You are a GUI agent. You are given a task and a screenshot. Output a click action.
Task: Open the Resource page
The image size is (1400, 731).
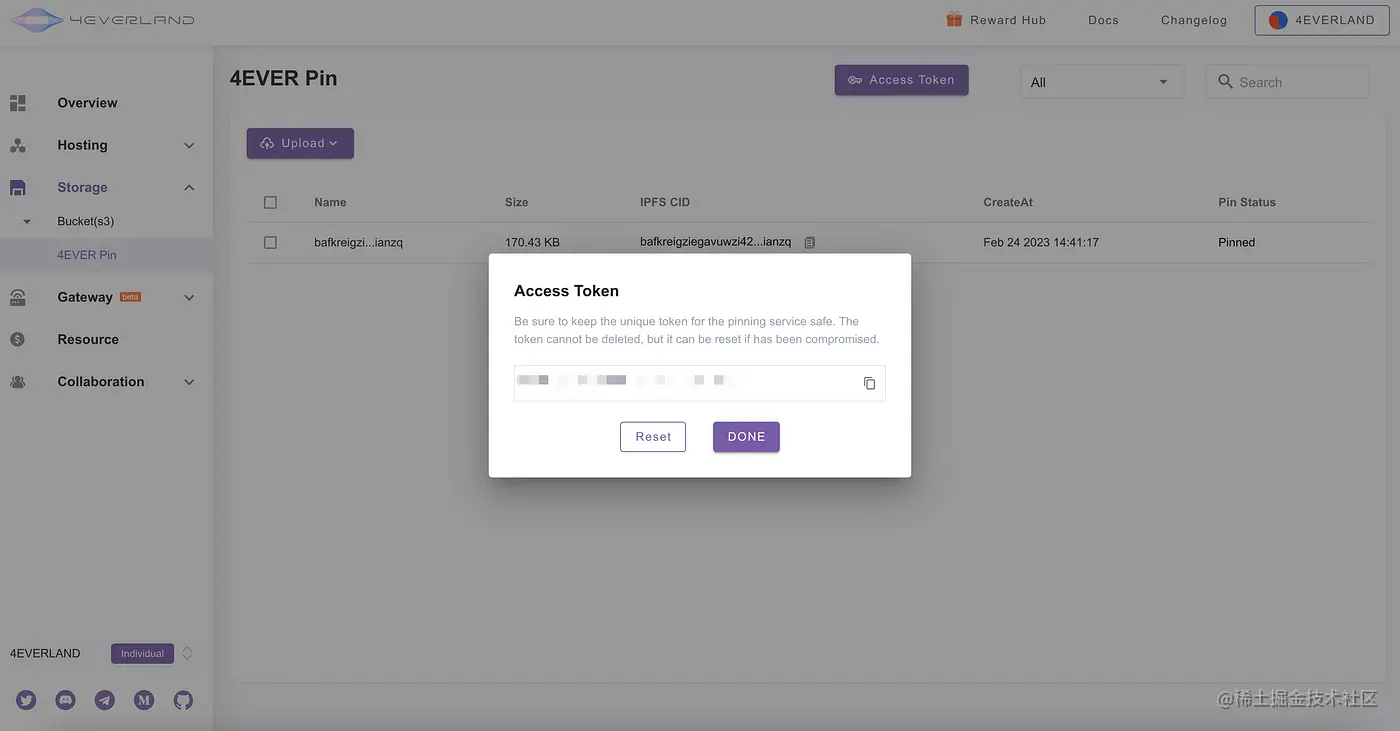[x=88, y=339]
